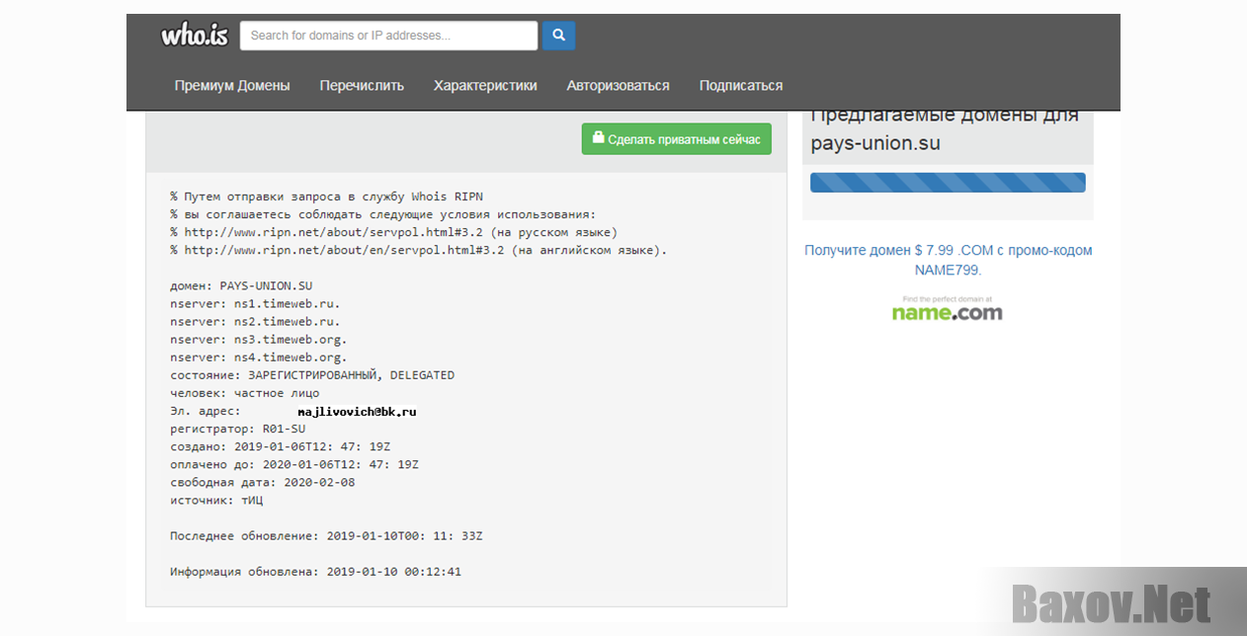
Task: Click the регистратор: R01-SU line
Action: [x=238, y=429]
